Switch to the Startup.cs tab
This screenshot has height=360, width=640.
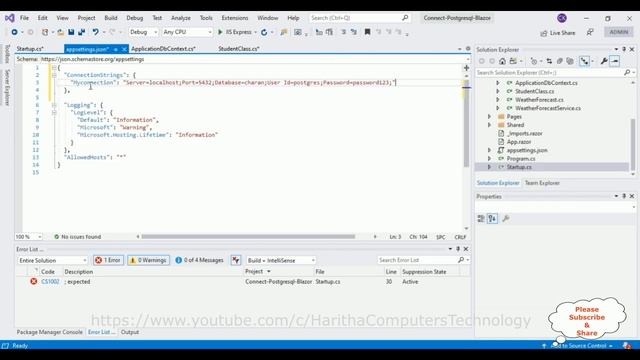[30, 49]
